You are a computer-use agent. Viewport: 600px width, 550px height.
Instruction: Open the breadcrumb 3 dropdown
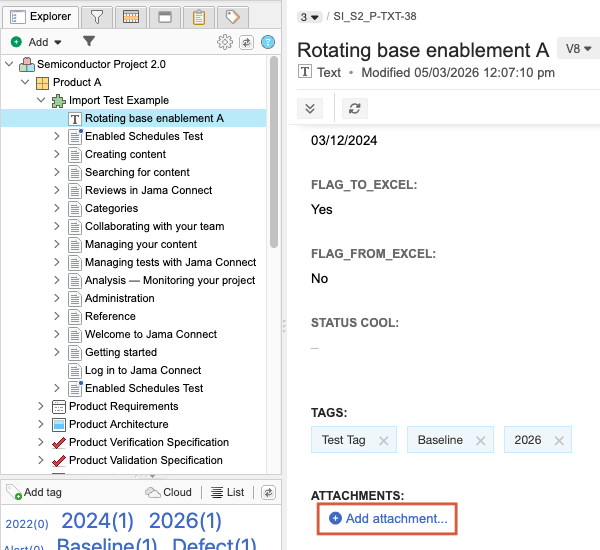click(310, 17)
